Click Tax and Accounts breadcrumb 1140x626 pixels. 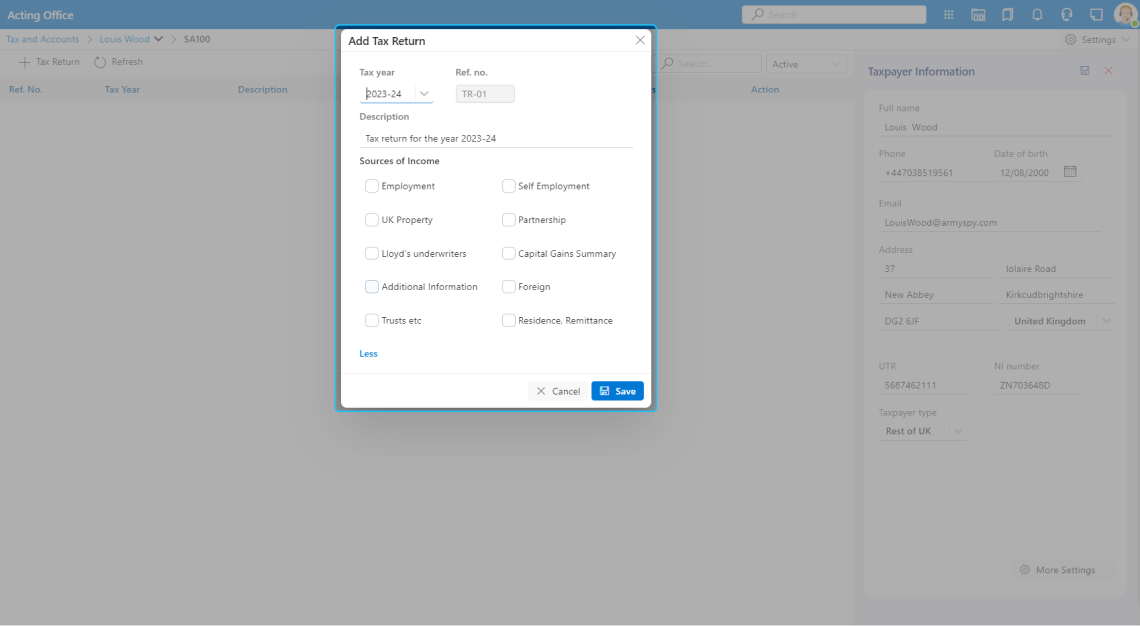tap(42, 39)
